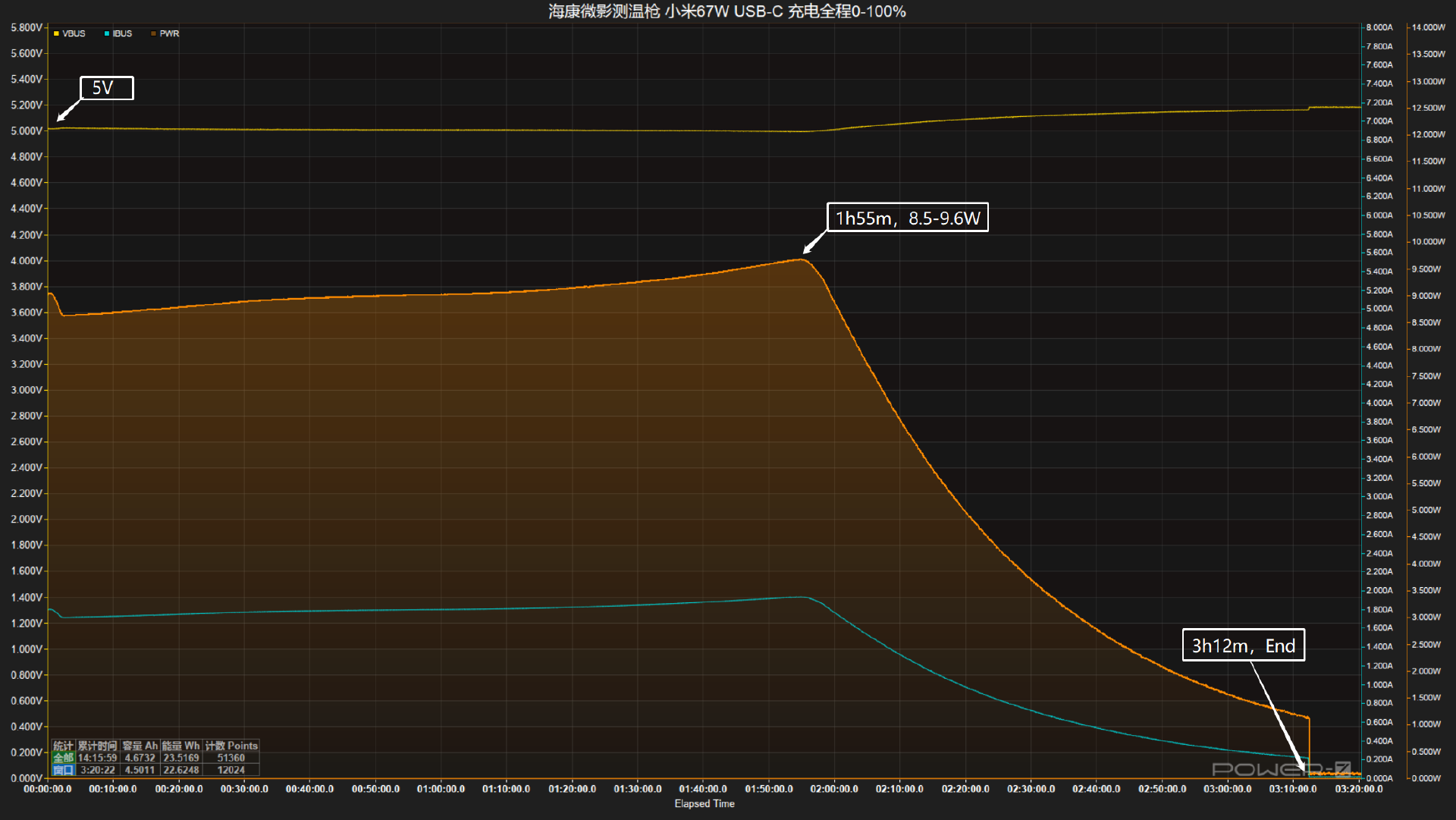This screenshot has width=1456, height=820.
Task: Click the Elapsed Time axis label
Action: pyautogui.click(x=704, y=804)
